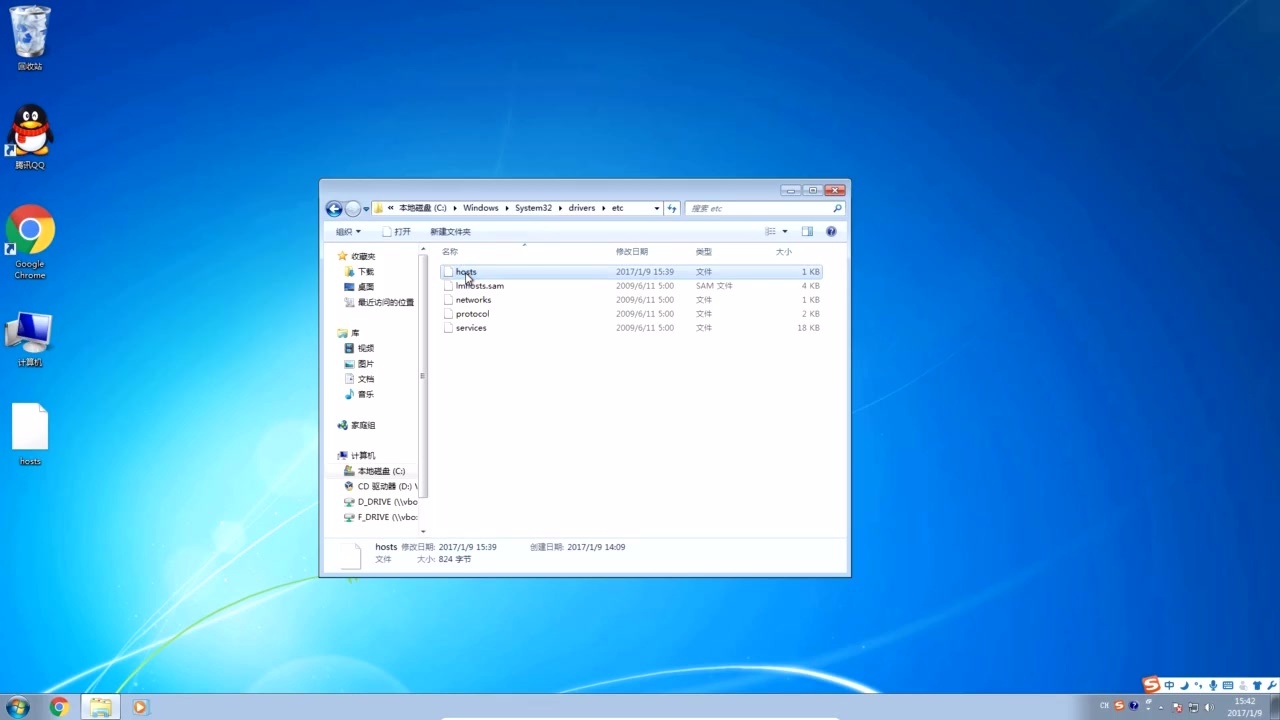Click Sogou microphone voice input icon
This screenshot has width=1280, height=720.
point(1213,686)
